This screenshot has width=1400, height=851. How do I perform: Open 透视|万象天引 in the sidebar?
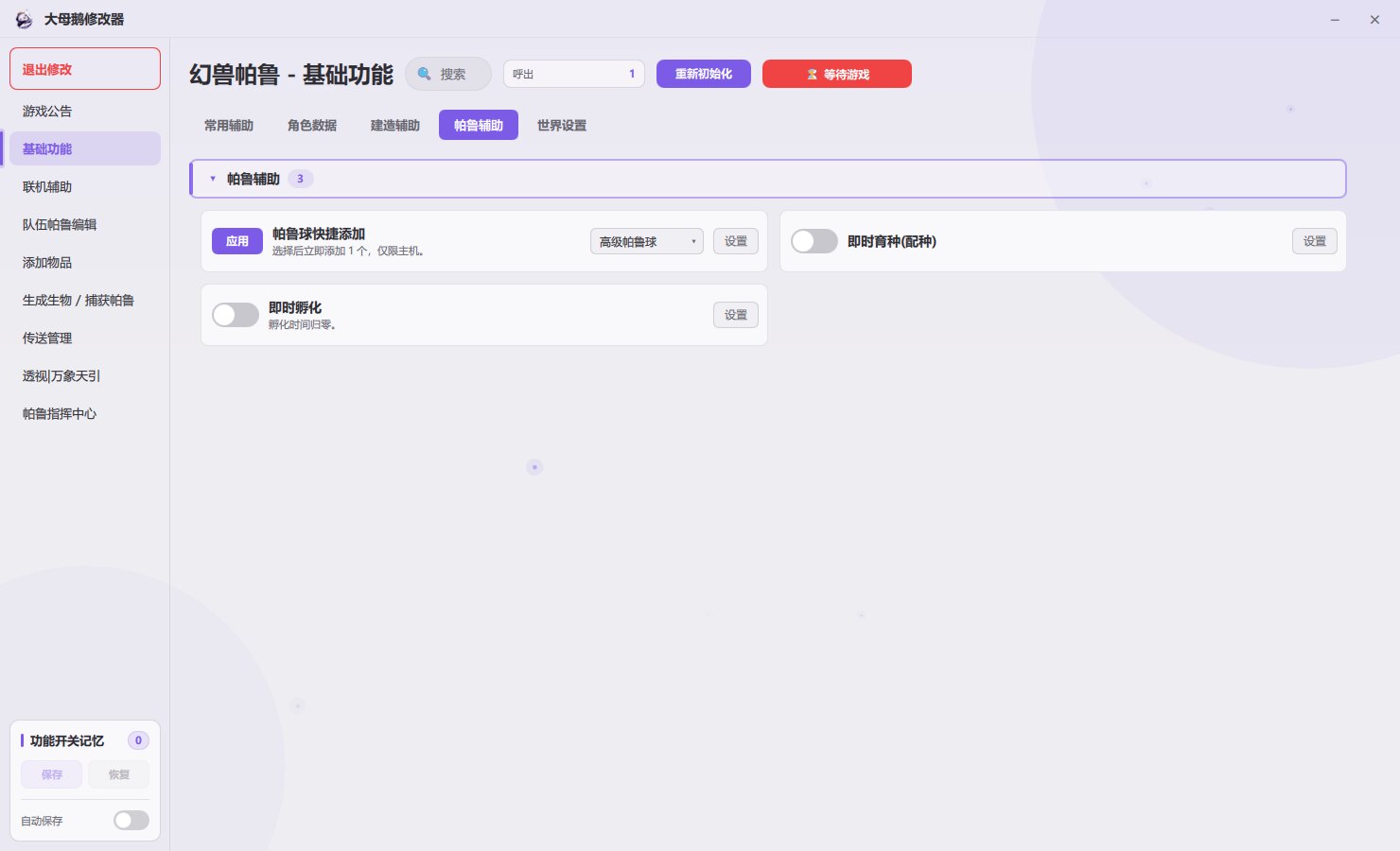click(x=85, y=375)
